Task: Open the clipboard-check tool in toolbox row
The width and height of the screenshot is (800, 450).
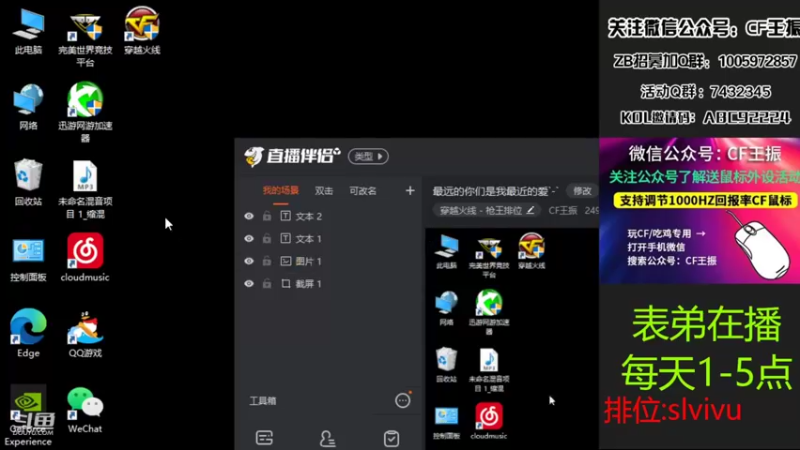Action: click(391, 438)
